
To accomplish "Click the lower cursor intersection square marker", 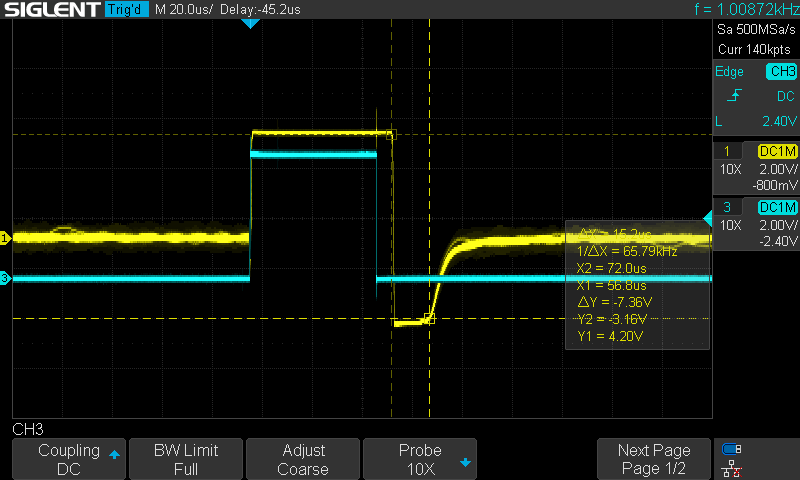I will (430, 319).
